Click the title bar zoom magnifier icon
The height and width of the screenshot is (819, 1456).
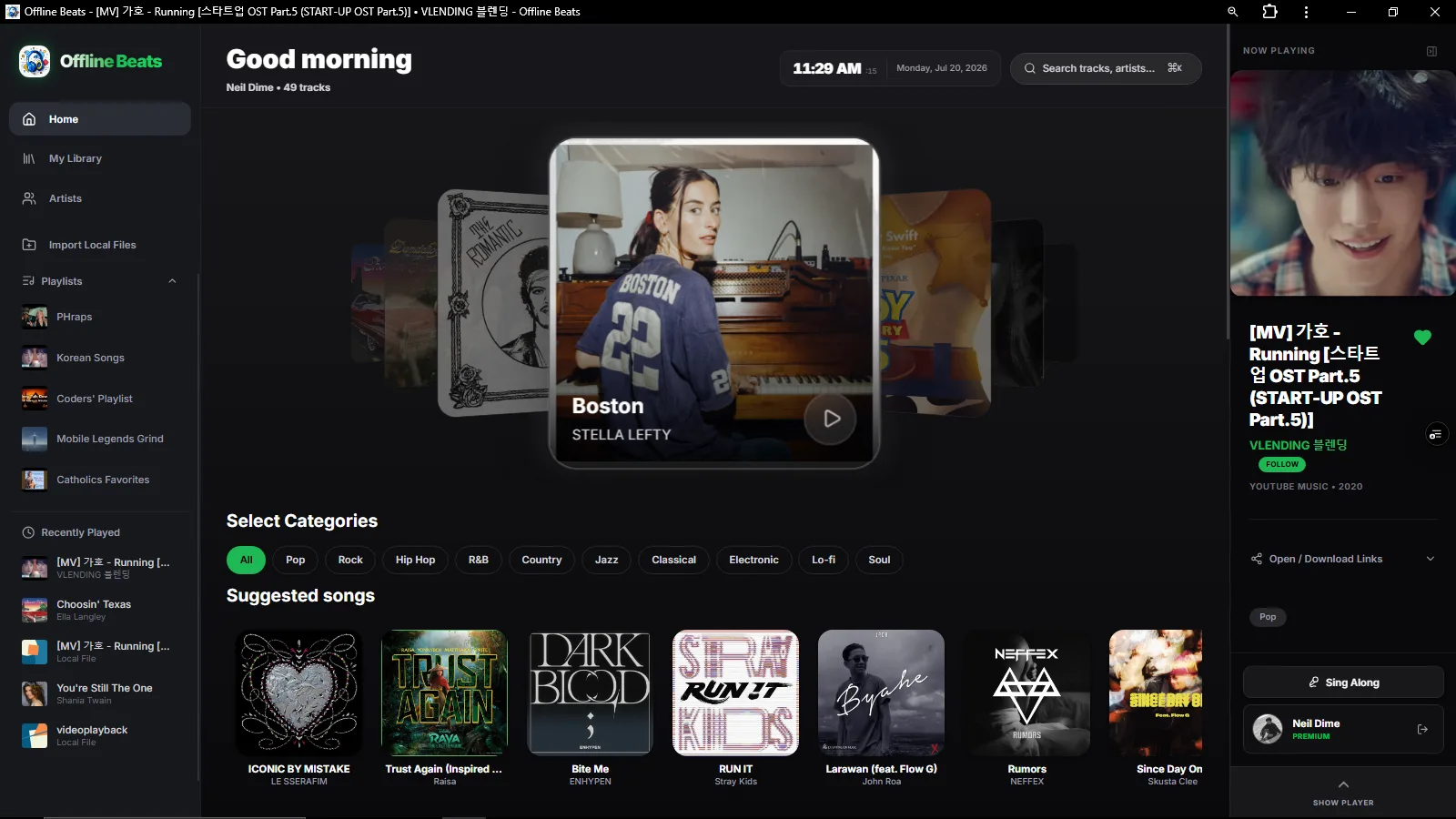coord(1232,12)
